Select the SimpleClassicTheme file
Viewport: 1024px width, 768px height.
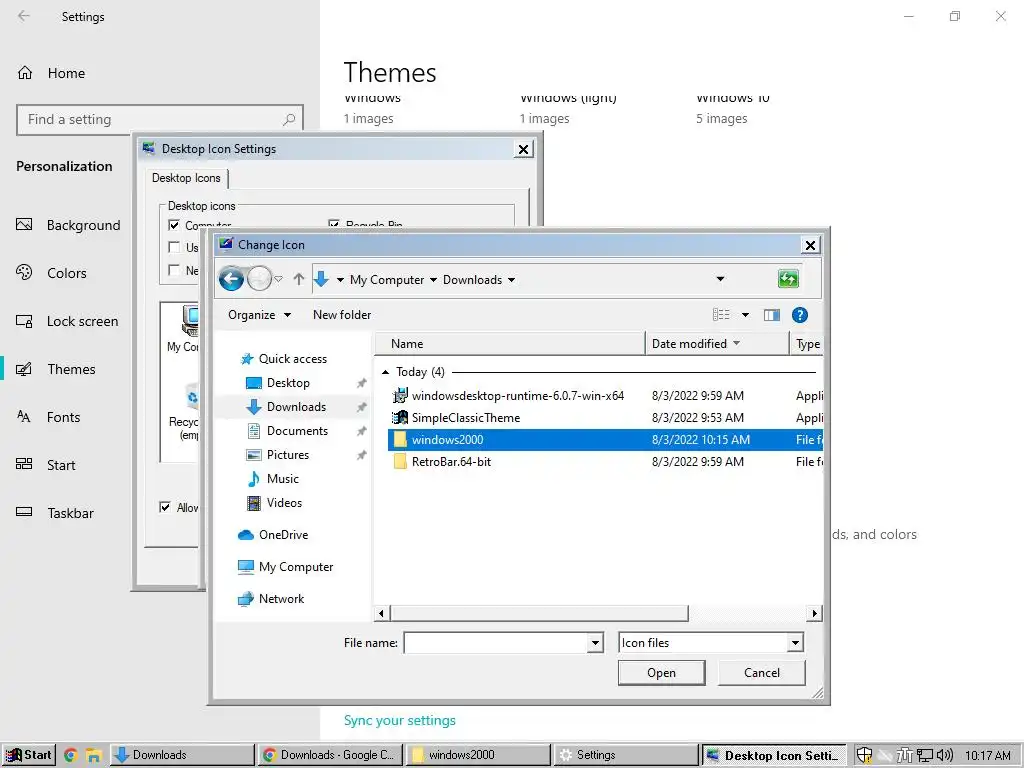(x=466, y=418)
